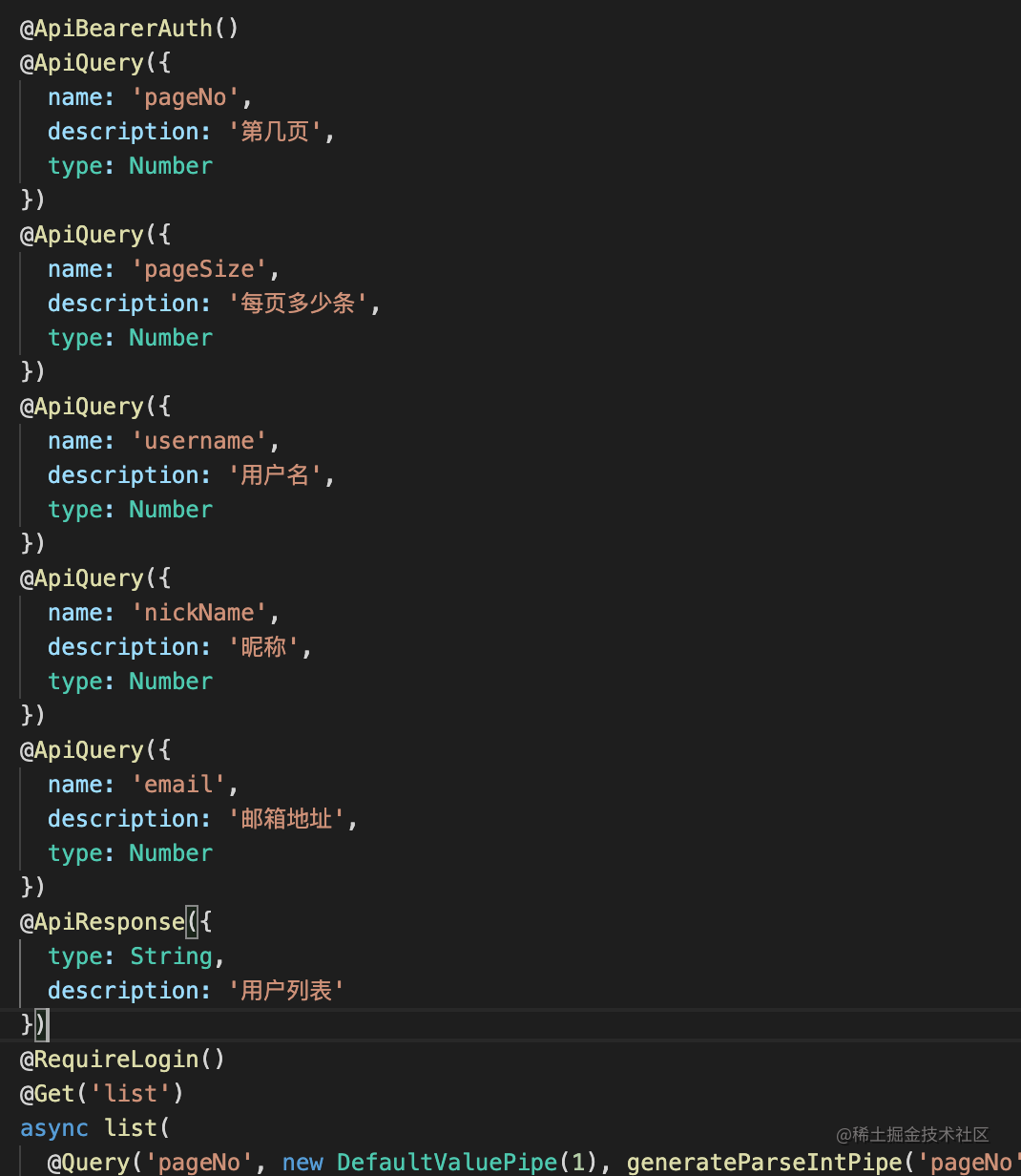Click the @Get('list') decorator line
This screenshot has width=1021, height=1176.
click(102, 1094)
